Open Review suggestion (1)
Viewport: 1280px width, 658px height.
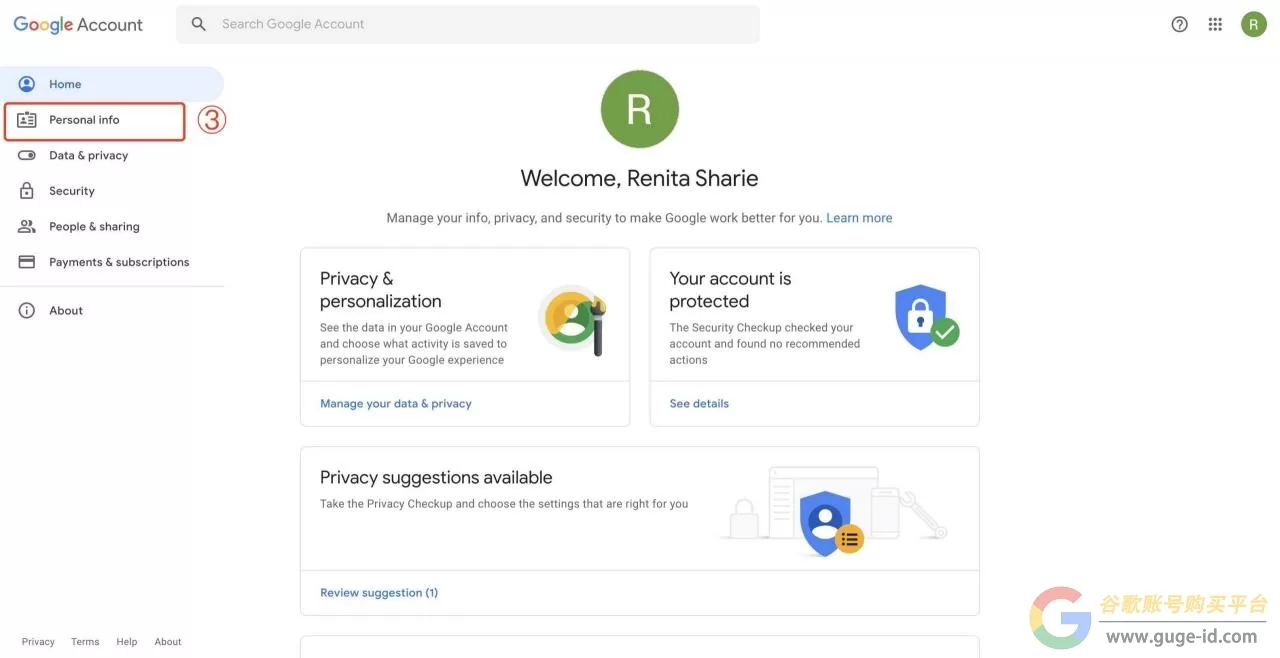click(x=379, y=593)
